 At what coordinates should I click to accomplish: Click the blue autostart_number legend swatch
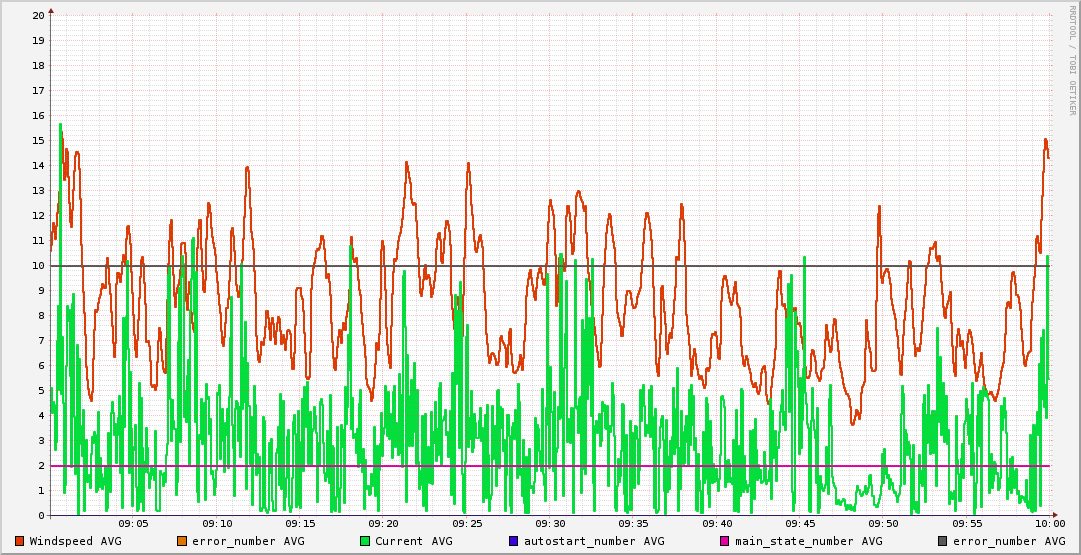pyautogui.click(x=513, y=541)
